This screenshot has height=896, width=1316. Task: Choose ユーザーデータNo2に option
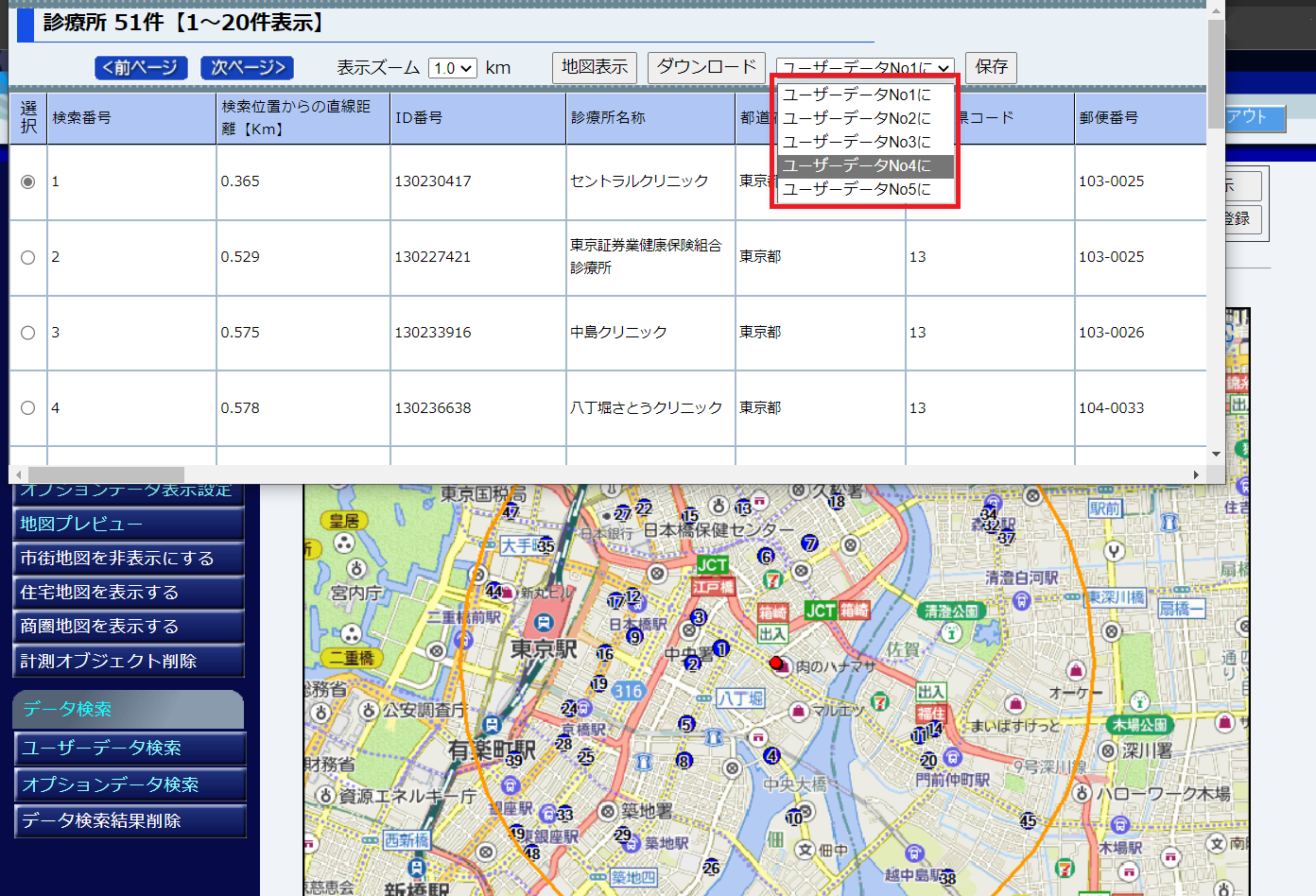(865, 118)
